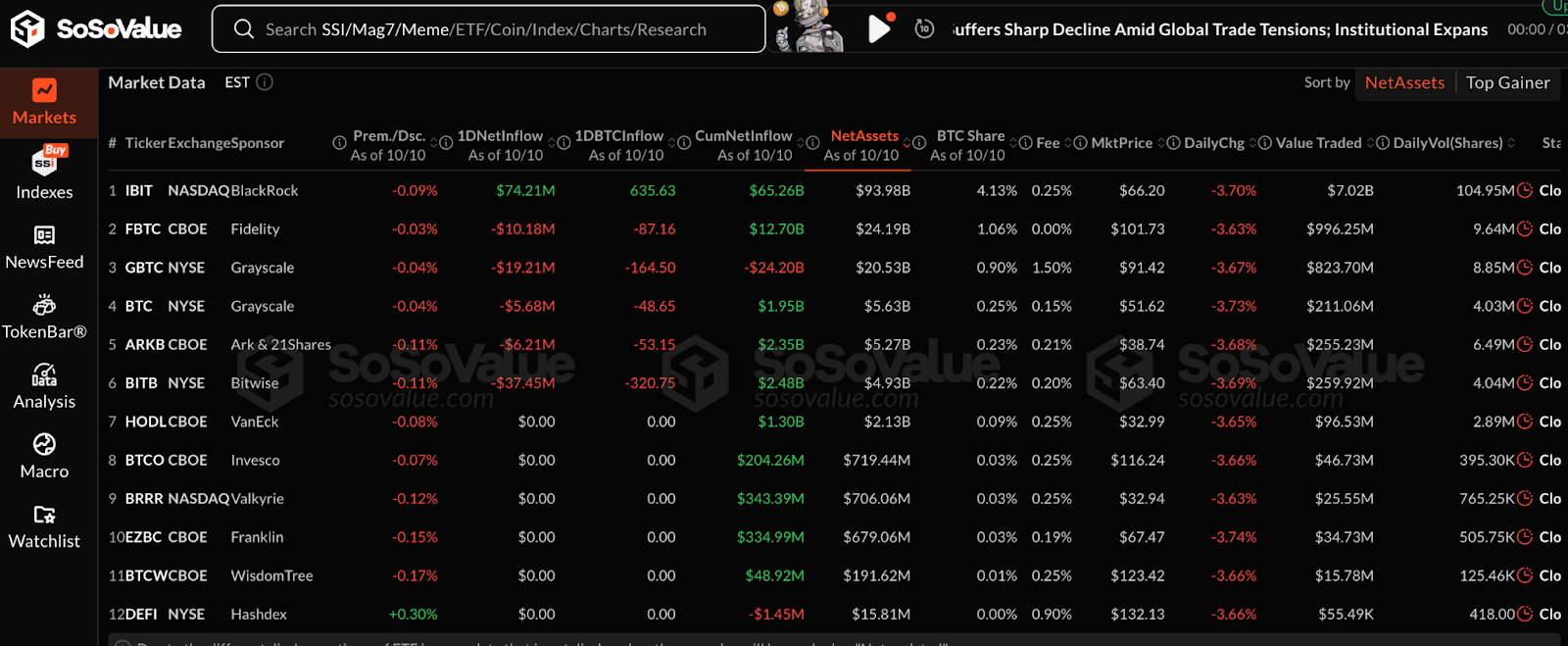Select EZBC's -3.74% daily change
The height and width of the screenshot is (646, 1568).
click(1234, 537)
